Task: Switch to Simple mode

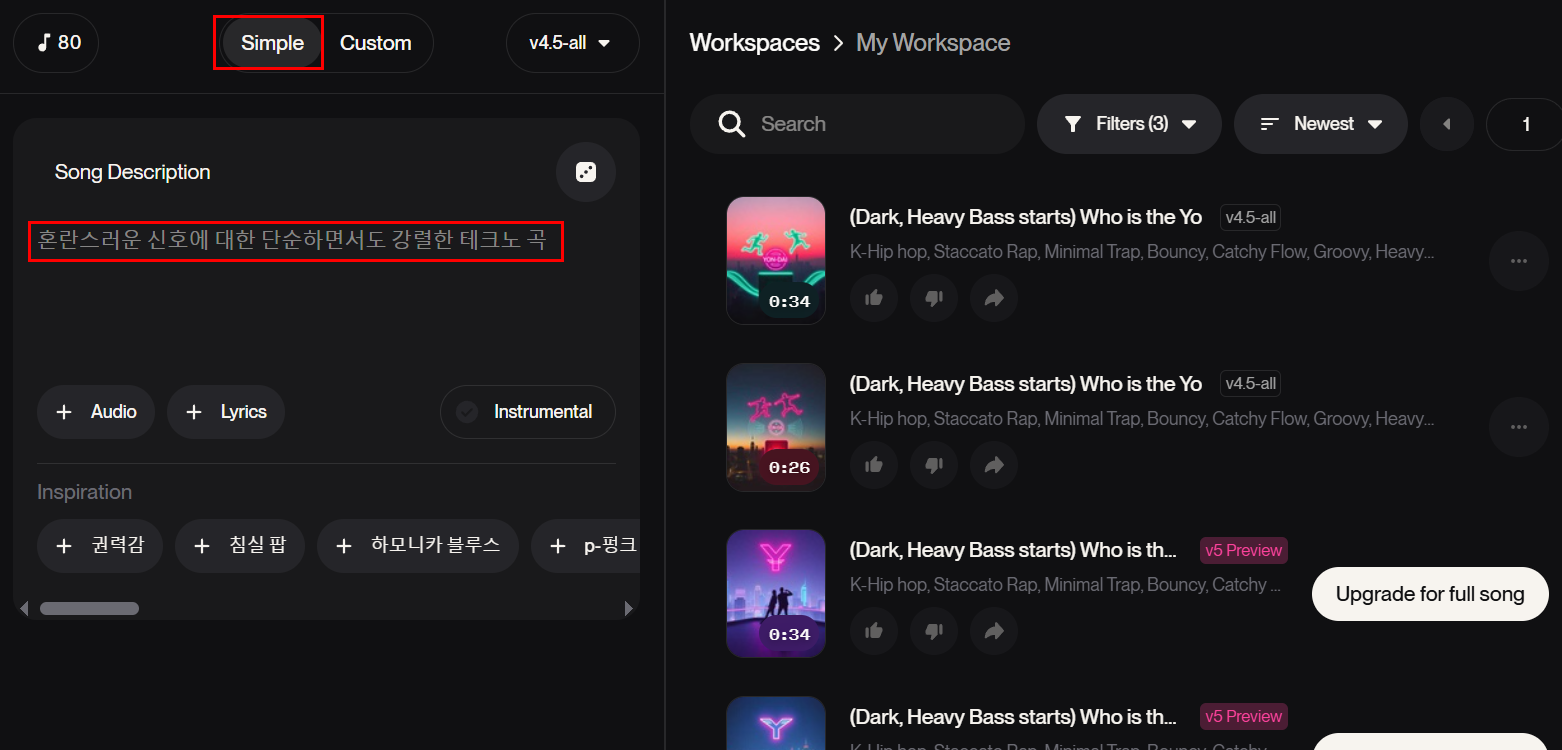Action: (x=272, y=43)
